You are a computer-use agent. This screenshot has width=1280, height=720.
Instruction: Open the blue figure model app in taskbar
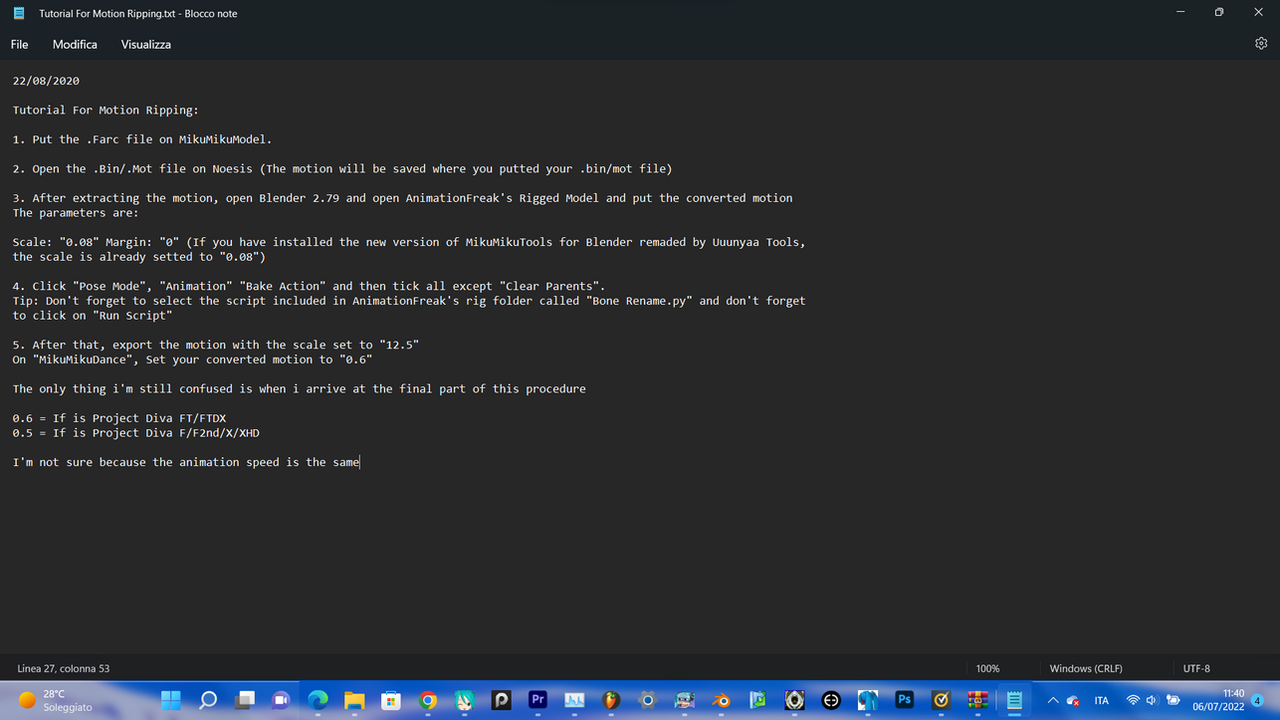tap(867, 700)
